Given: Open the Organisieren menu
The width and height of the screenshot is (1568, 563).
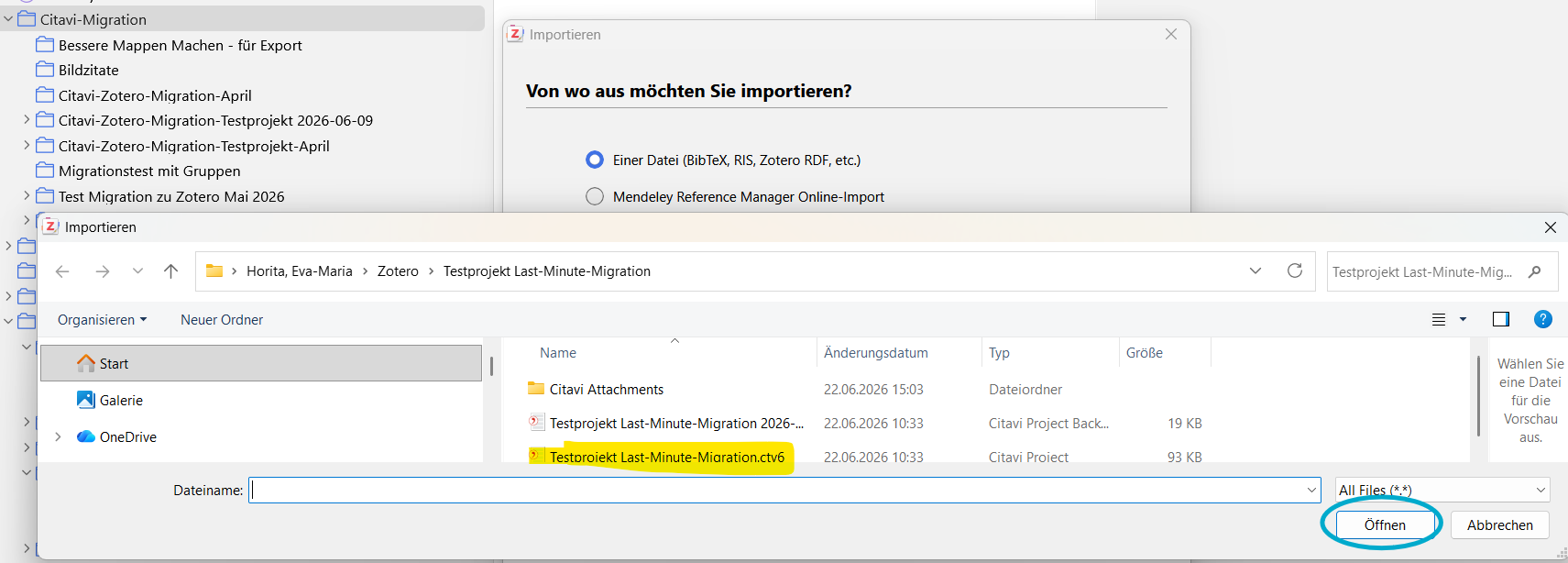Looking at the screenshot, I should (102, 320).
